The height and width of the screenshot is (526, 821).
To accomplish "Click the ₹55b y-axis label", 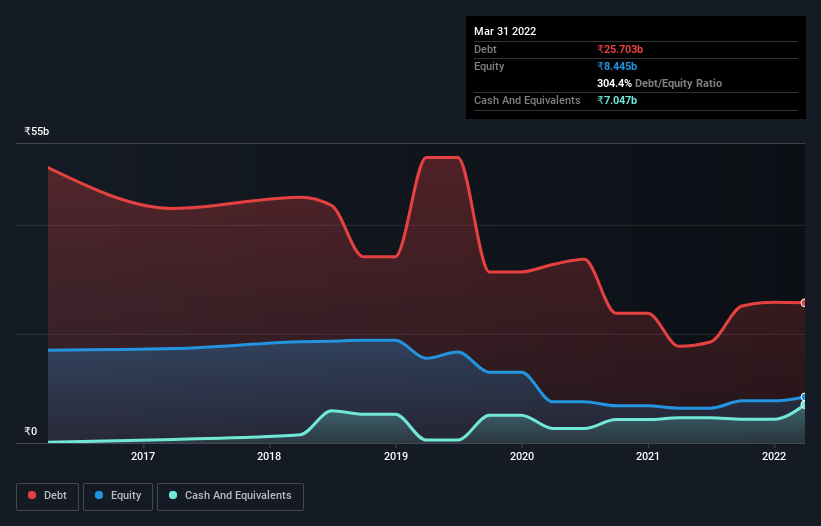I will coord(37,131).
